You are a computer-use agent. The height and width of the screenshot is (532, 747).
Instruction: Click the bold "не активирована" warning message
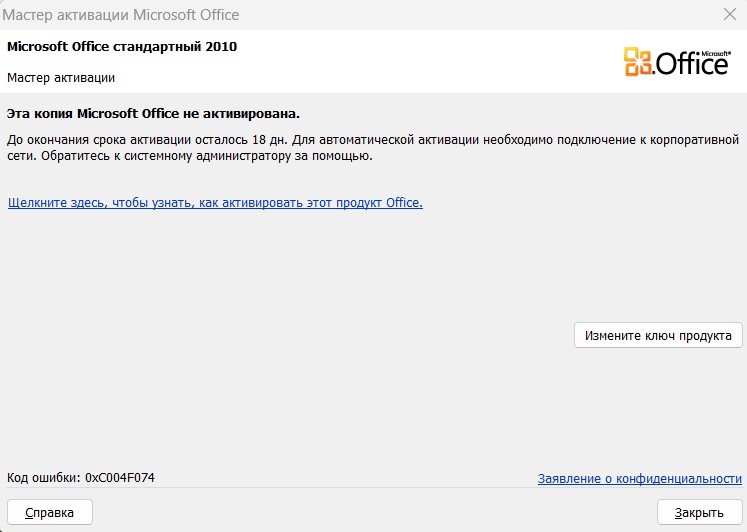pos(153,114)
